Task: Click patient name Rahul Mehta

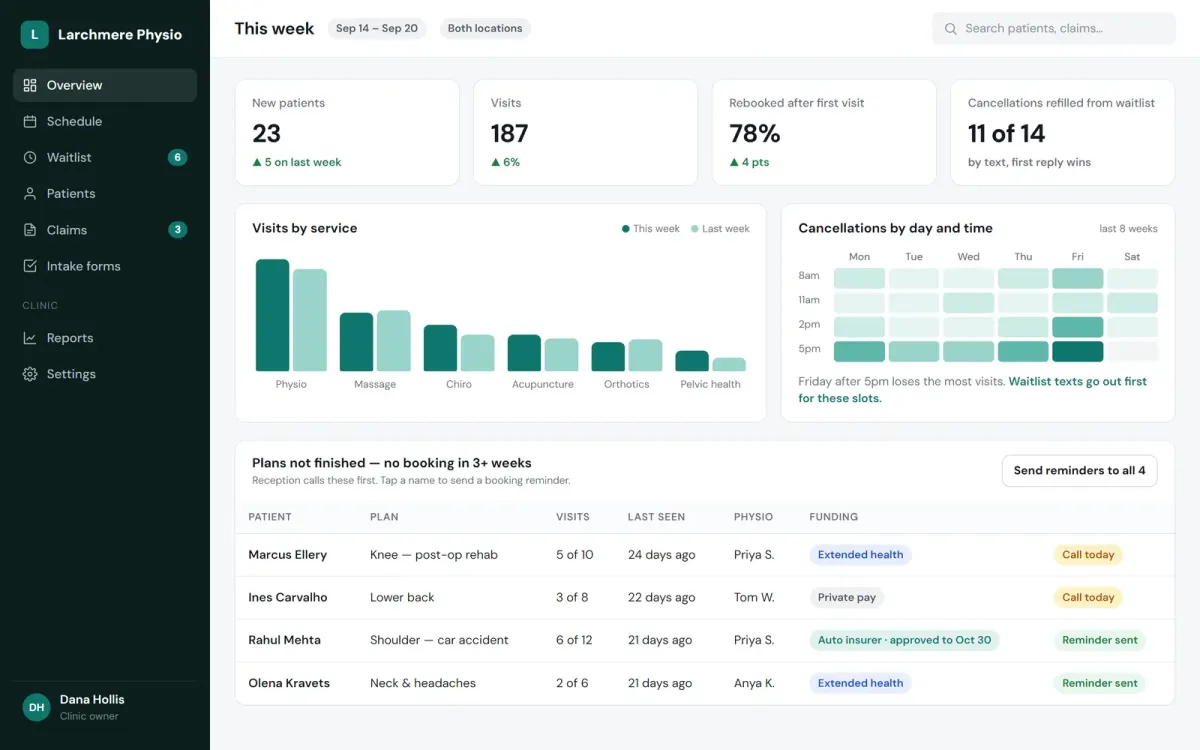Action: 284,640
